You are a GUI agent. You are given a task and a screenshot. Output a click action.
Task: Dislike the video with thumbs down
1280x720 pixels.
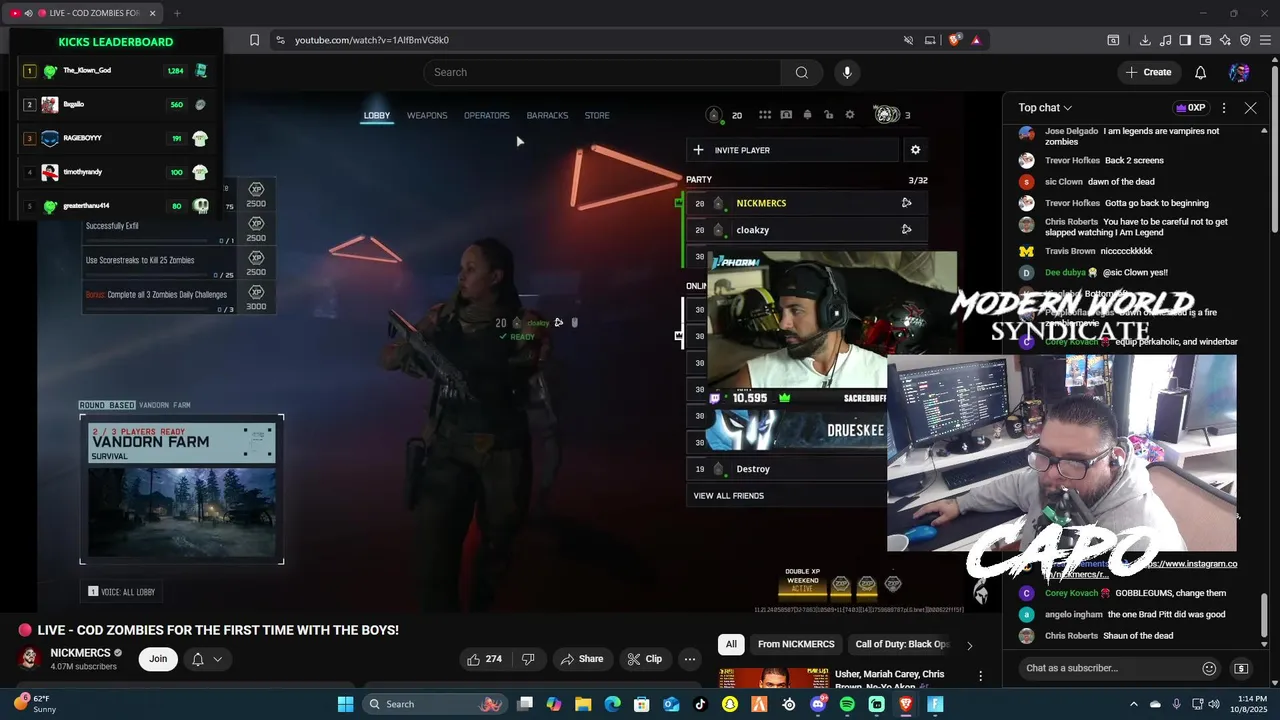coord(528,659)
